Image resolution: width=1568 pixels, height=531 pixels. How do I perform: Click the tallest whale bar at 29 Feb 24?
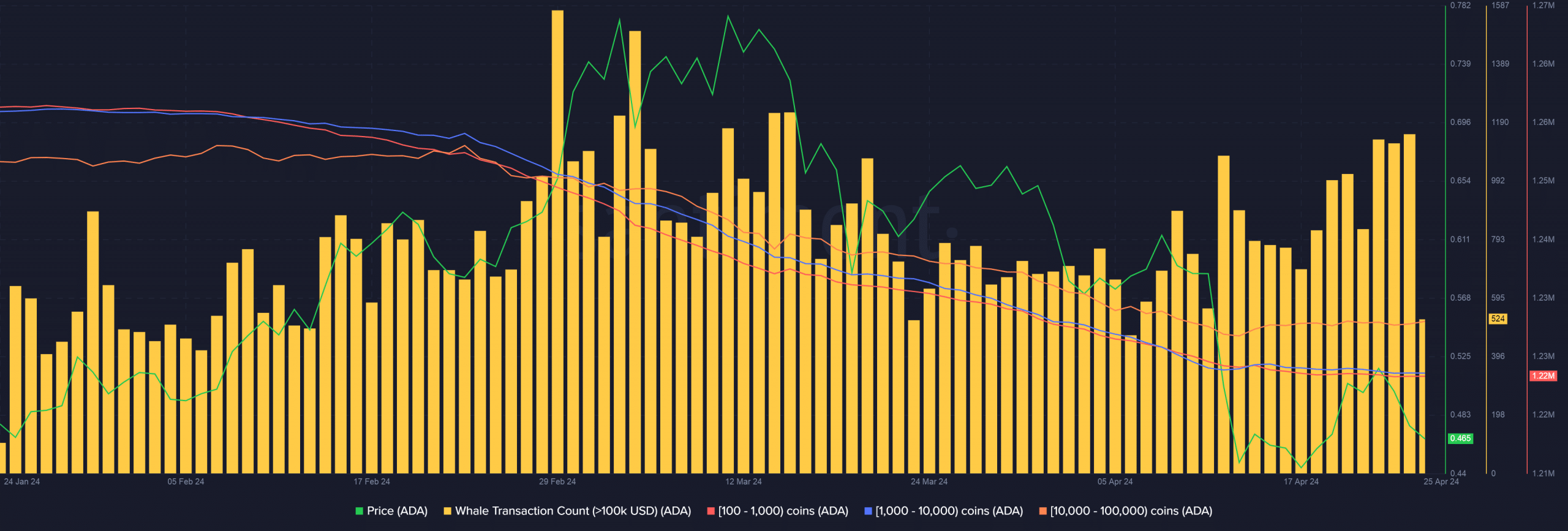[x=557, y=242]
